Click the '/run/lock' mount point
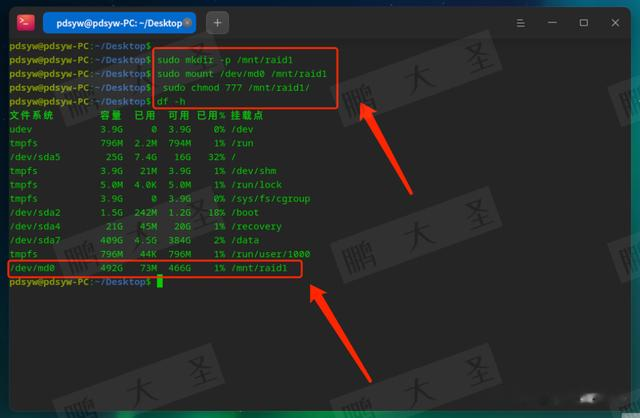 click(x=256, y=185)
